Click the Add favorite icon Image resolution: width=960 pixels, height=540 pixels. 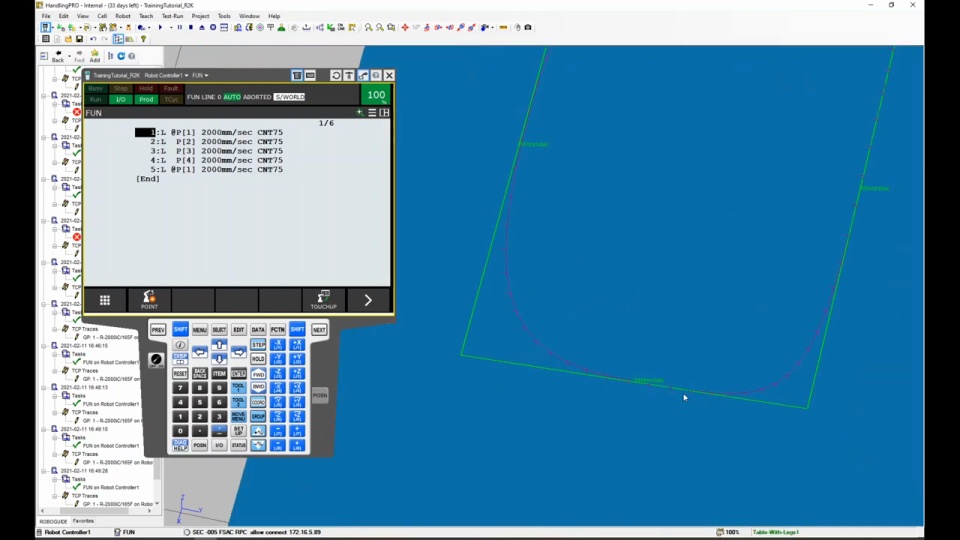tap(95, 55)
